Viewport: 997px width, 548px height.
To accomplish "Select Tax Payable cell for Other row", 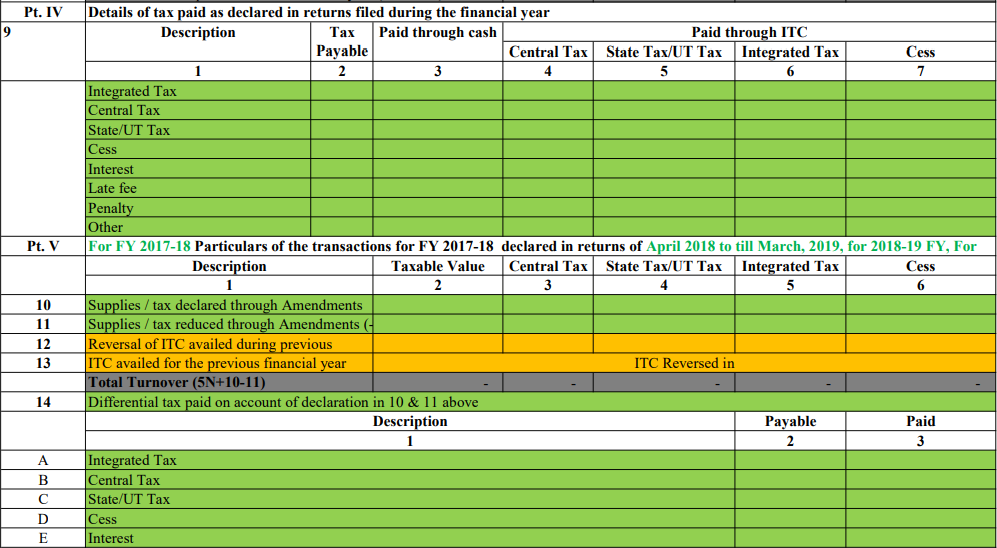I will [341, 227].
